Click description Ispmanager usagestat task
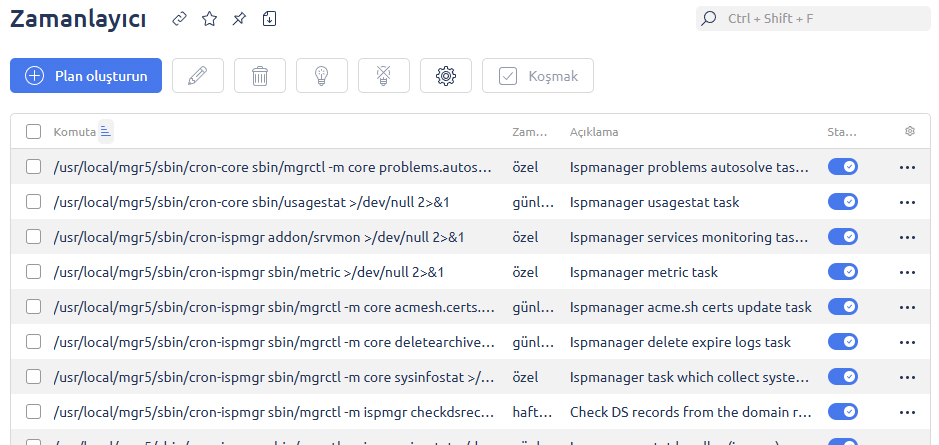Screen dimensions: 939x445 tap(655, 202)
